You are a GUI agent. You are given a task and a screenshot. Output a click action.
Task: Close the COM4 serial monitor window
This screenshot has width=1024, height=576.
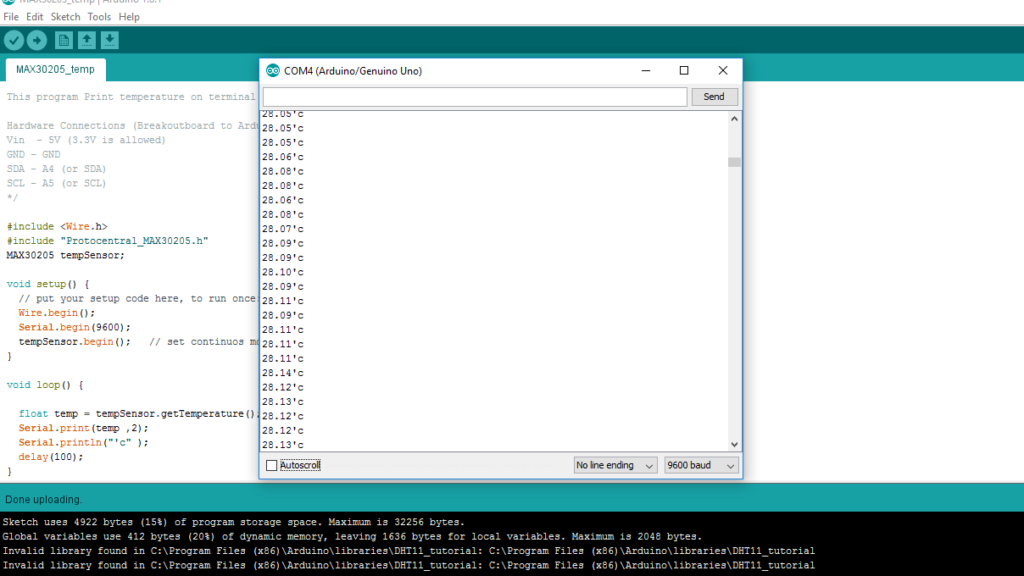click(722, 71)
